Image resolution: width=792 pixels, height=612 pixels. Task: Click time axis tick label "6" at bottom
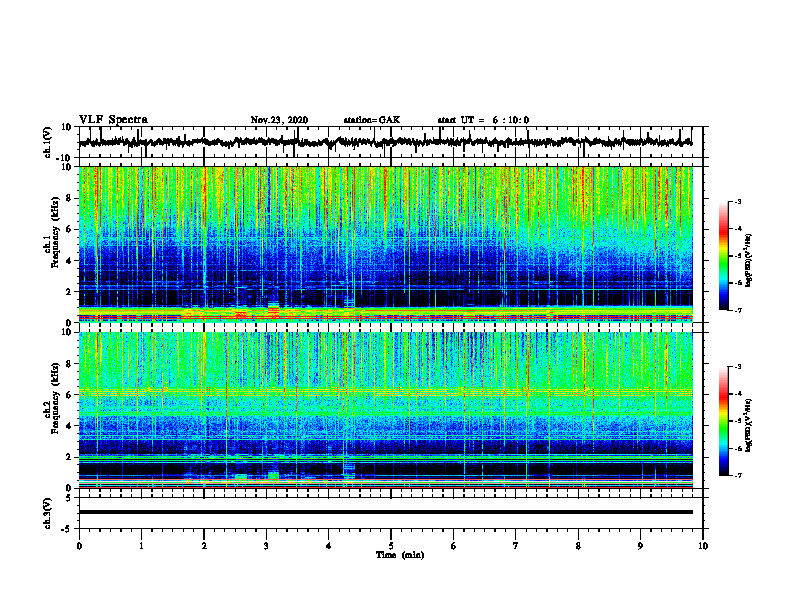454,546
